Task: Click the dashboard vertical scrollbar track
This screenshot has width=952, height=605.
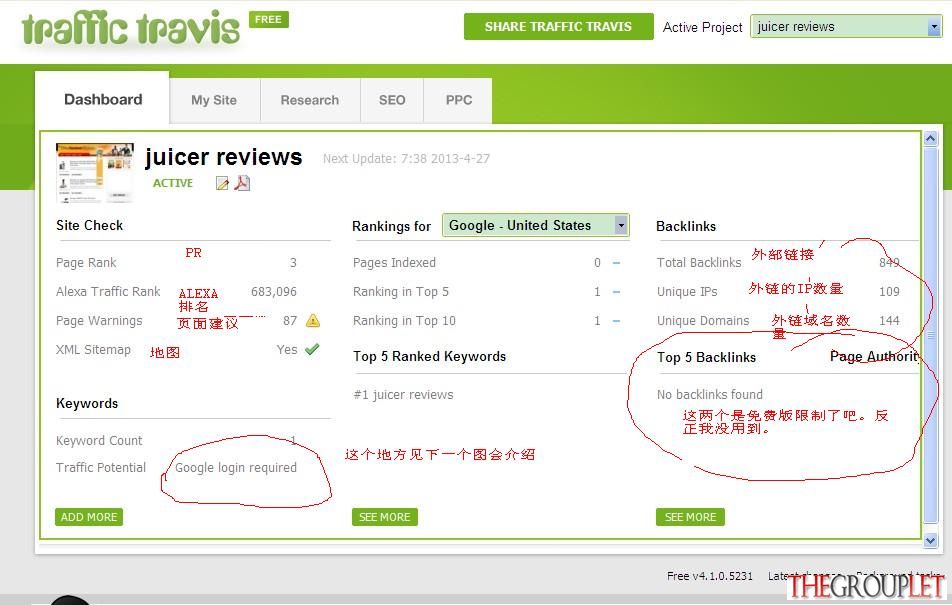Action: pyautogui.click(x=930, y=334)
